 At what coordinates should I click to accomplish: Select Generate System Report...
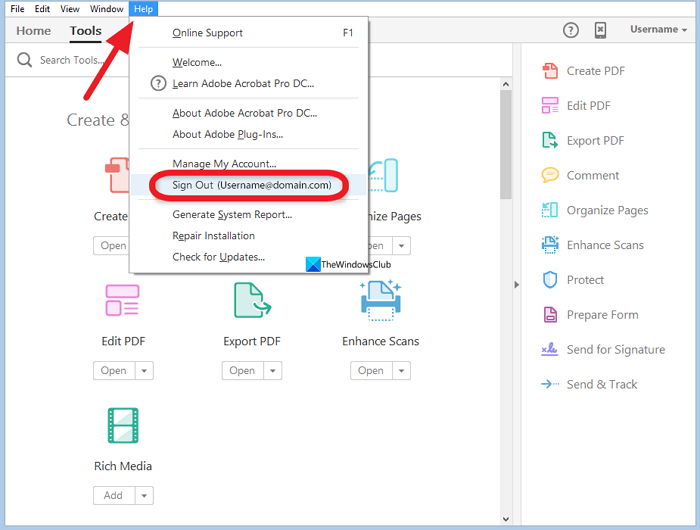pyautogui.click(x=249, y=214)
